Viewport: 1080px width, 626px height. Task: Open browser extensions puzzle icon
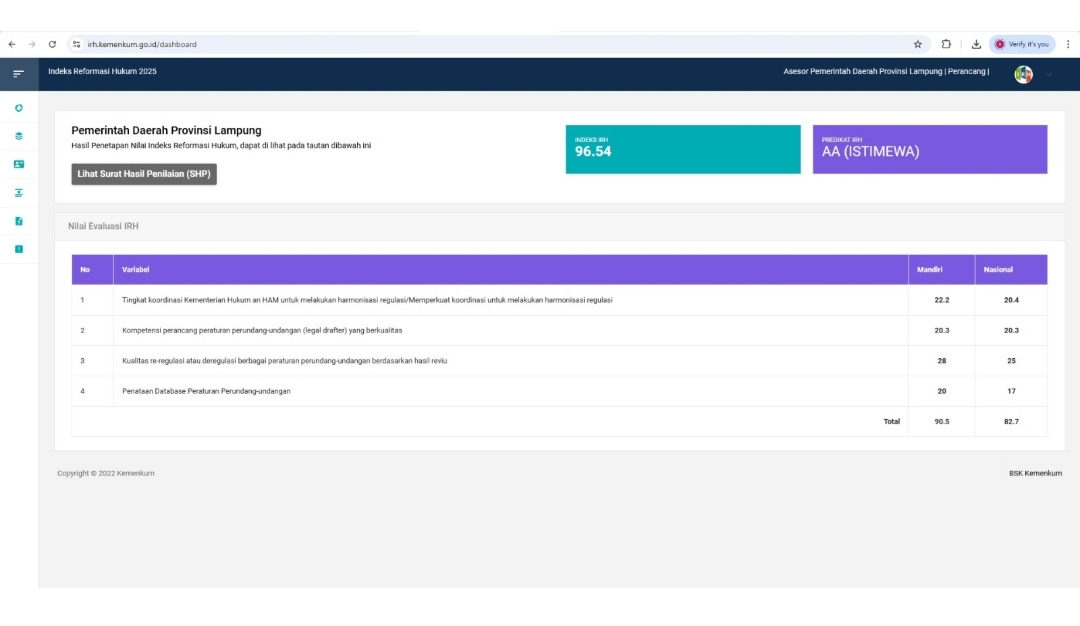946,44
